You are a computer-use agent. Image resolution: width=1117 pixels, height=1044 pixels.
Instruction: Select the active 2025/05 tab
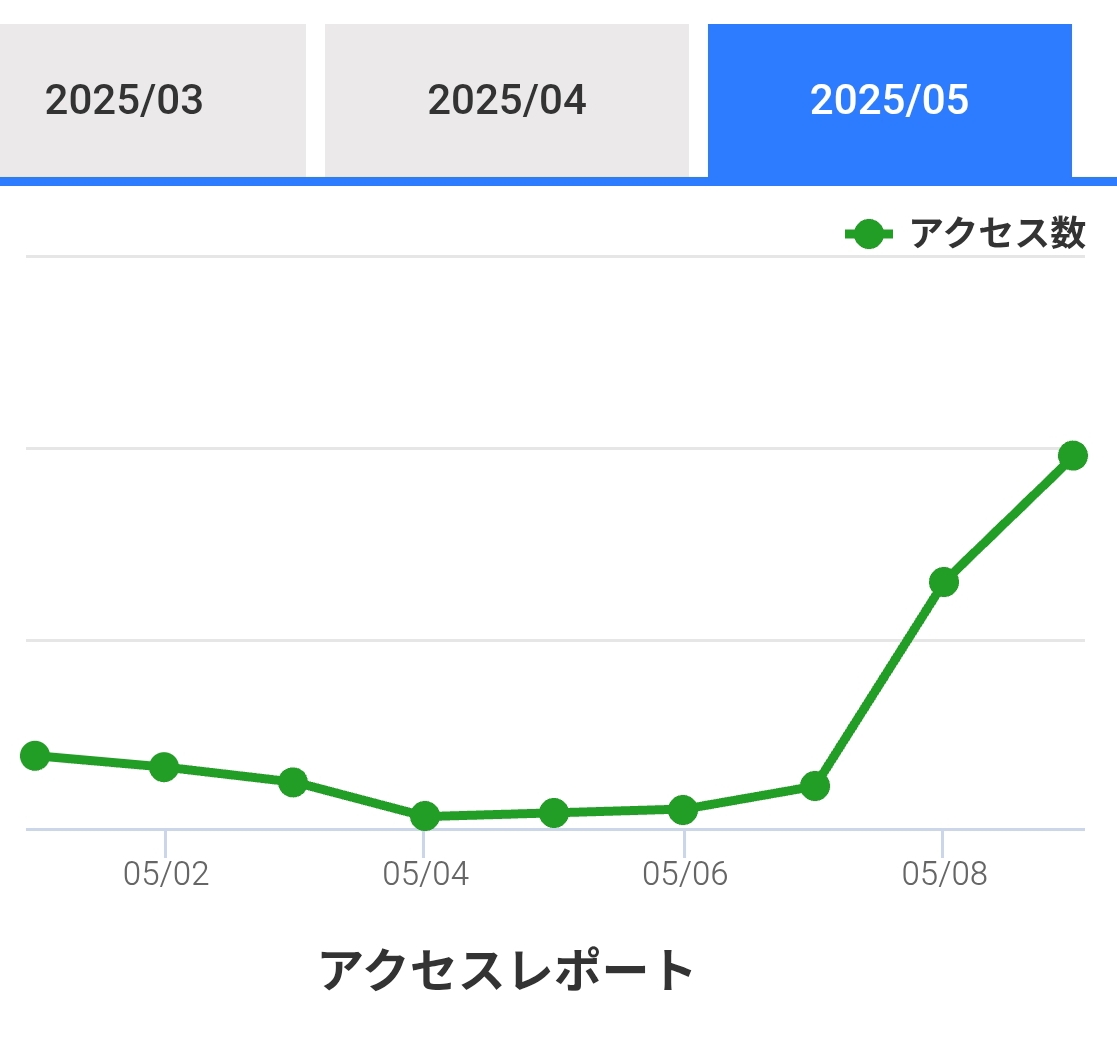tap(890, 100)
